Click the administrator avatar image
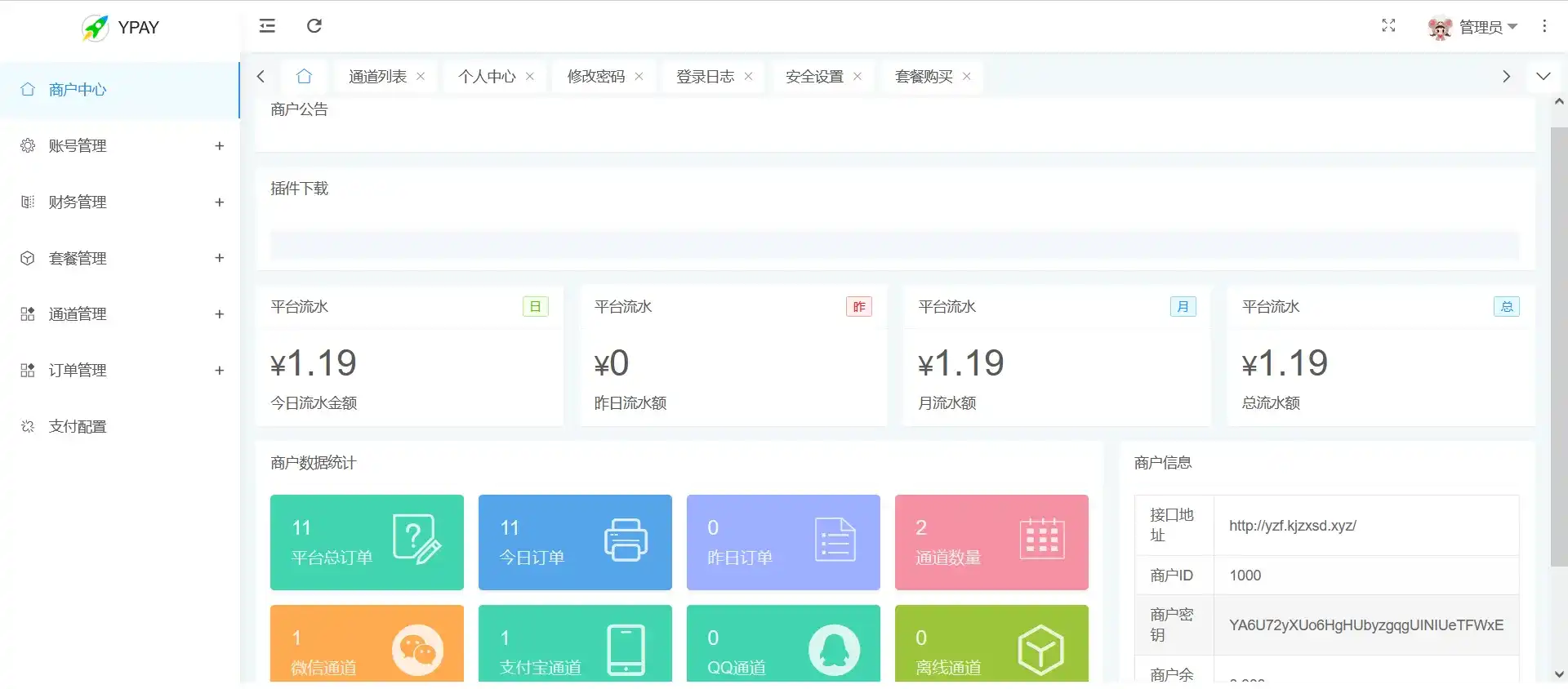This screenshot has width=1568, height=689. (1440, 28)
